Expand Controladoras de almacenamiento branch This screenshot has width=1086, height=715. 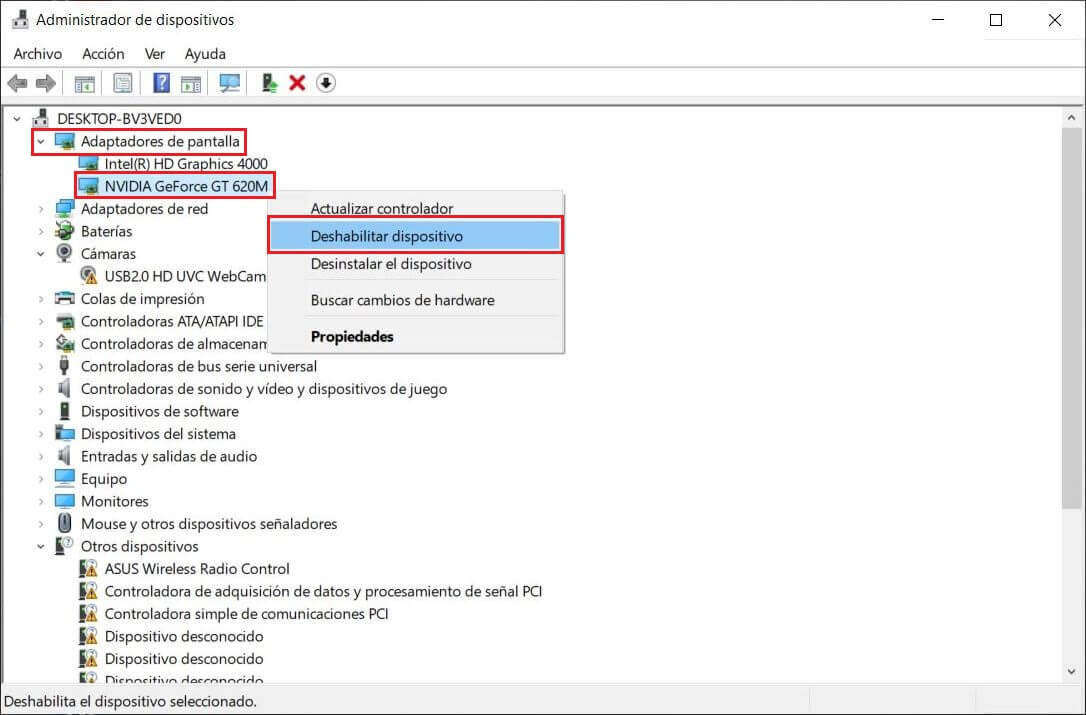(x=41, y=344)
